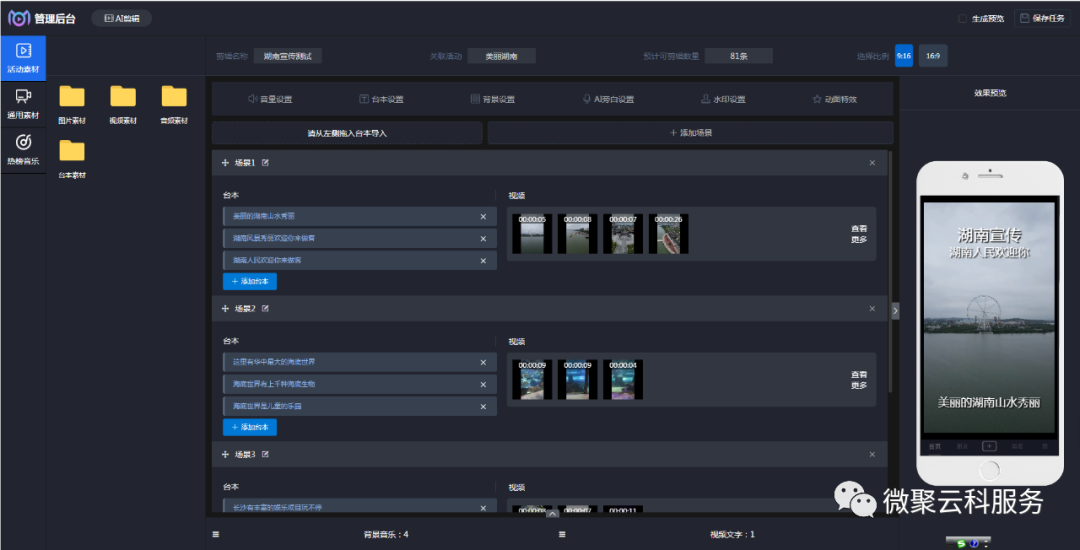The image size is (1080, 550).
Task: Open 动画特效 animation effects
Action: pos(835,99)
